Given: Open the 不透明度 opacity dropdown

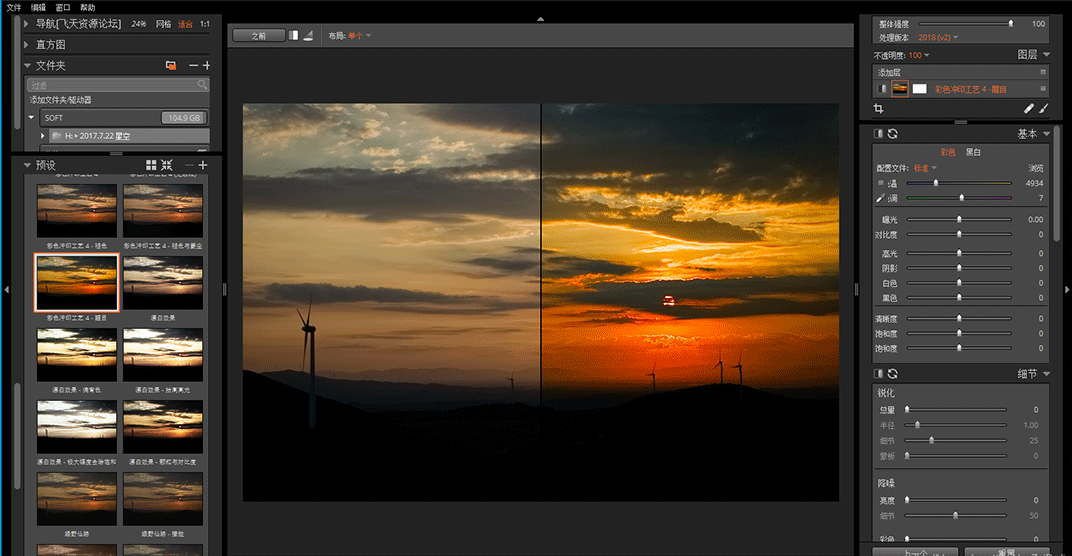Looking at the screenshot, I should click(920, 55).
